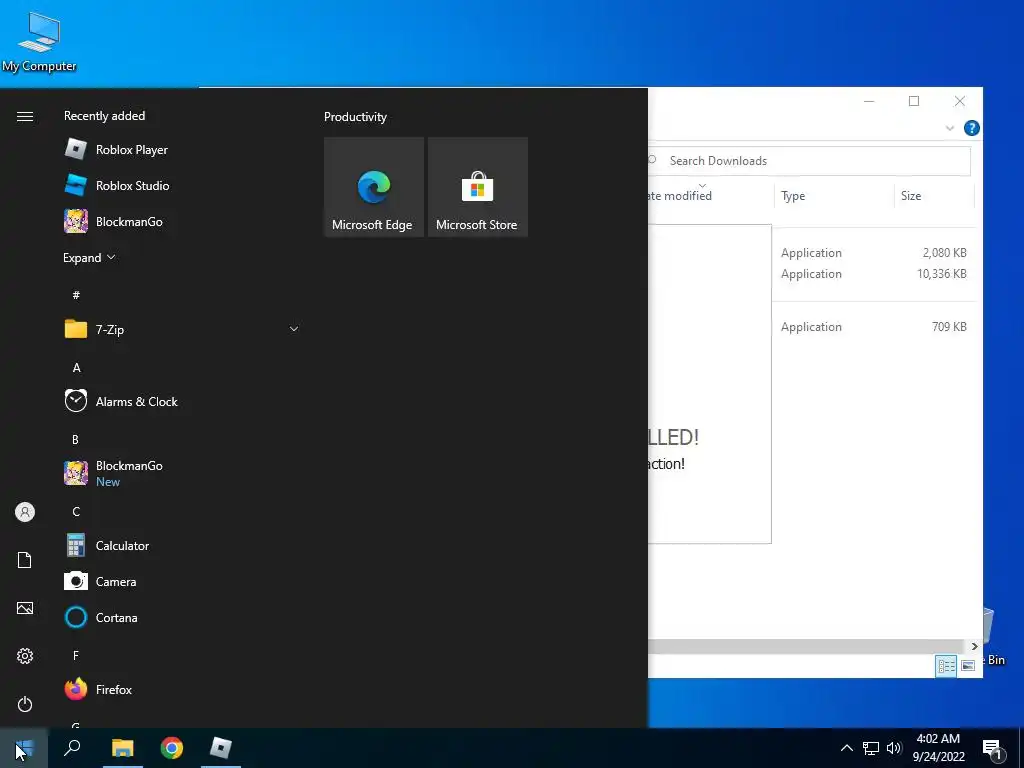Image resolution: width=1024 pixels, height=768 pixels.
Task: Click Search Downloads field in Explorer
Action: (810, 161)
